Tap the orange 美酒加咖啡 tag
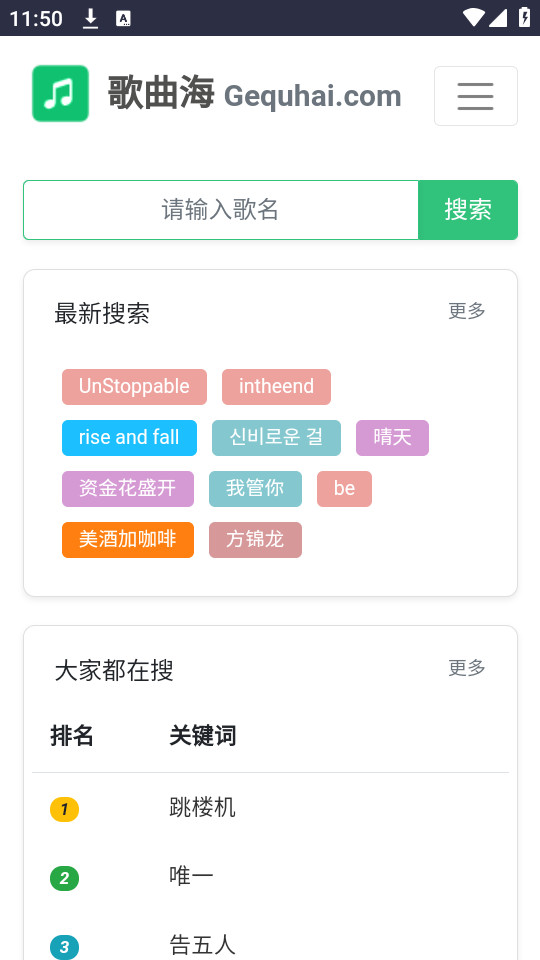The width and height of the screenshot is (540, 960). [x=128, y=539]
